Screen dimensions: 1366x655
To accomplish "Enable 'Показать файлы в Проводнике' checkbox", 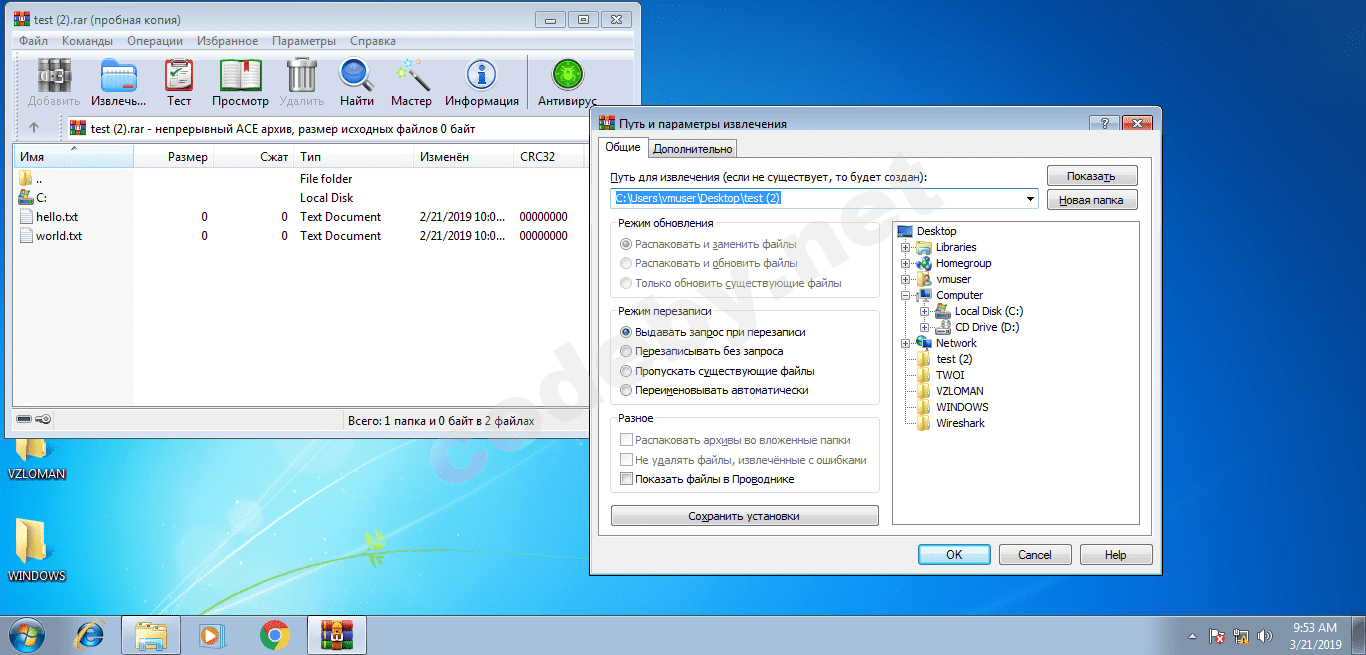I will click(x=626, y=479).
